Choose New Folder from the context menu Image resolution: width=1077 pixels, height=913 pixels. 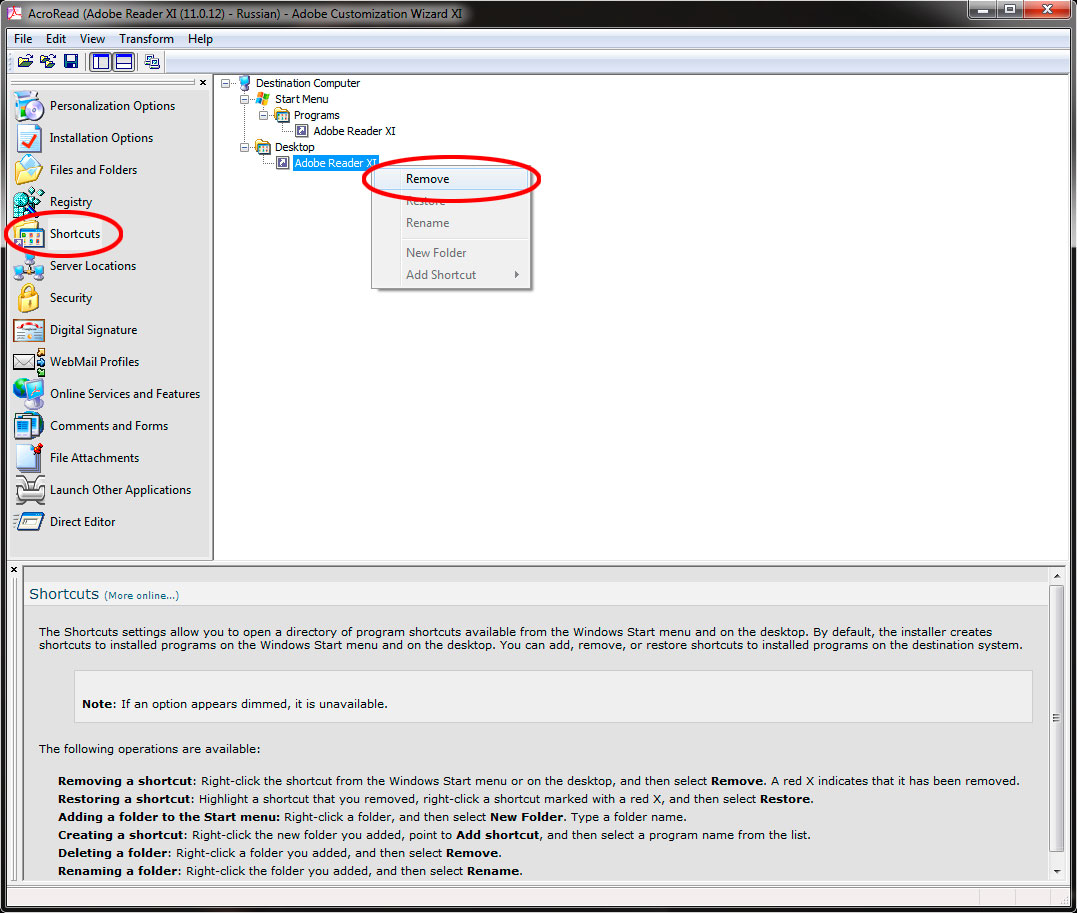point(451,253)
